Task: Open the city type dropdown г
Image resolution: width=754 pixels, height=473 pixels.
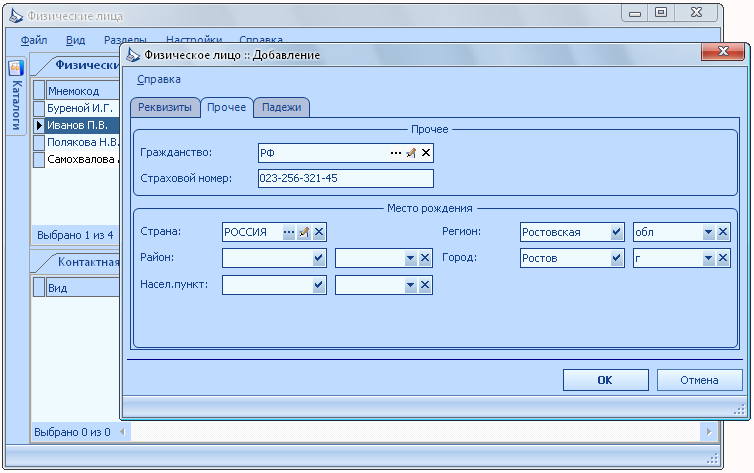Action: 708,258
